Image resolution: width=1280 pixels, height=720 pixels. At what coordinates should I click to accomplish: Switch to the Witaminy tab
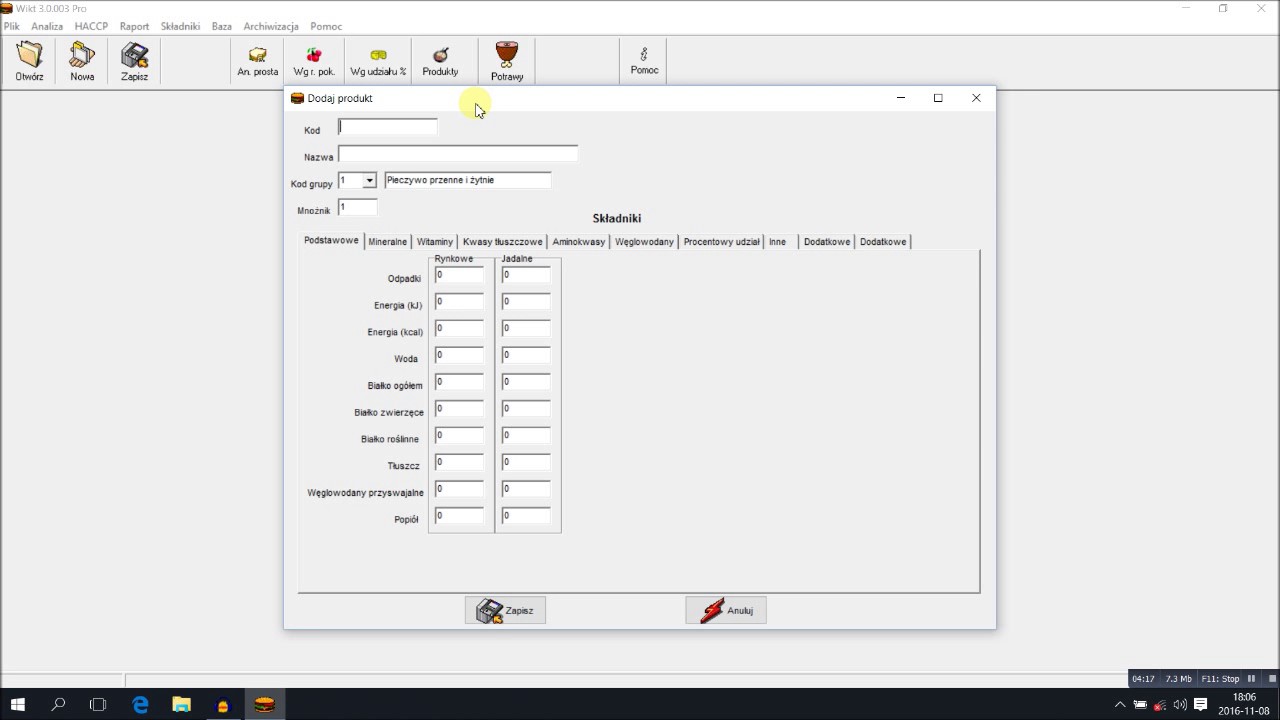pyautogui.click(x=435, y=242)
